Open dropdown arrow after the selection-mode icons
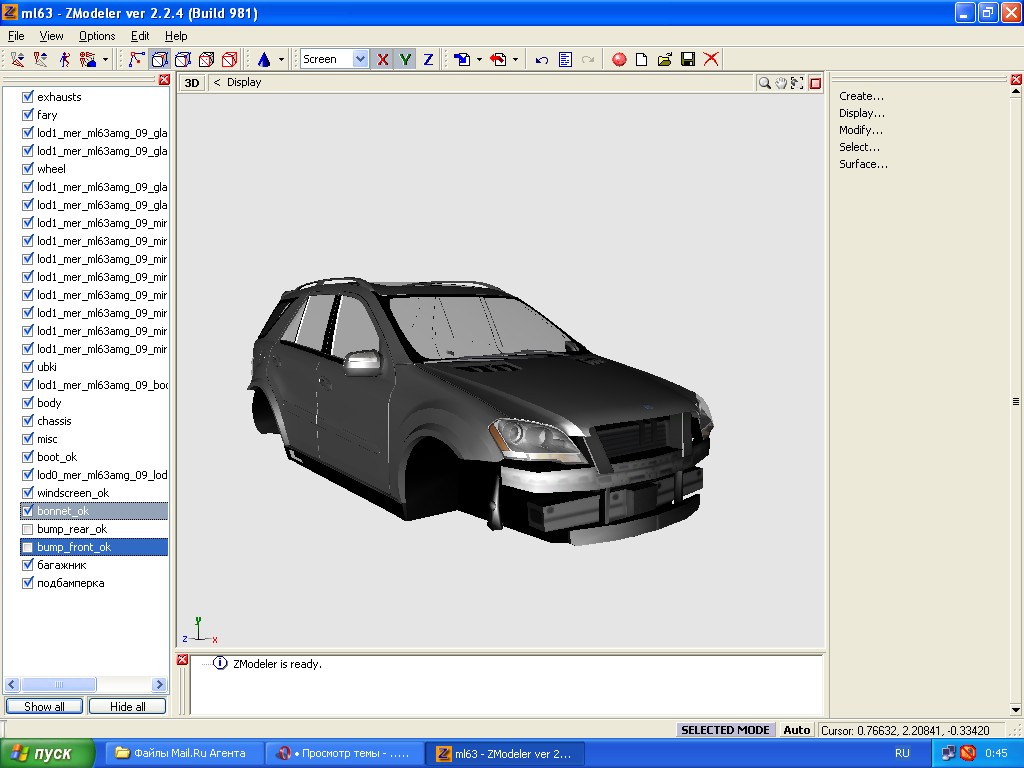Screen dimensions: 1024x768 (105, 59)
